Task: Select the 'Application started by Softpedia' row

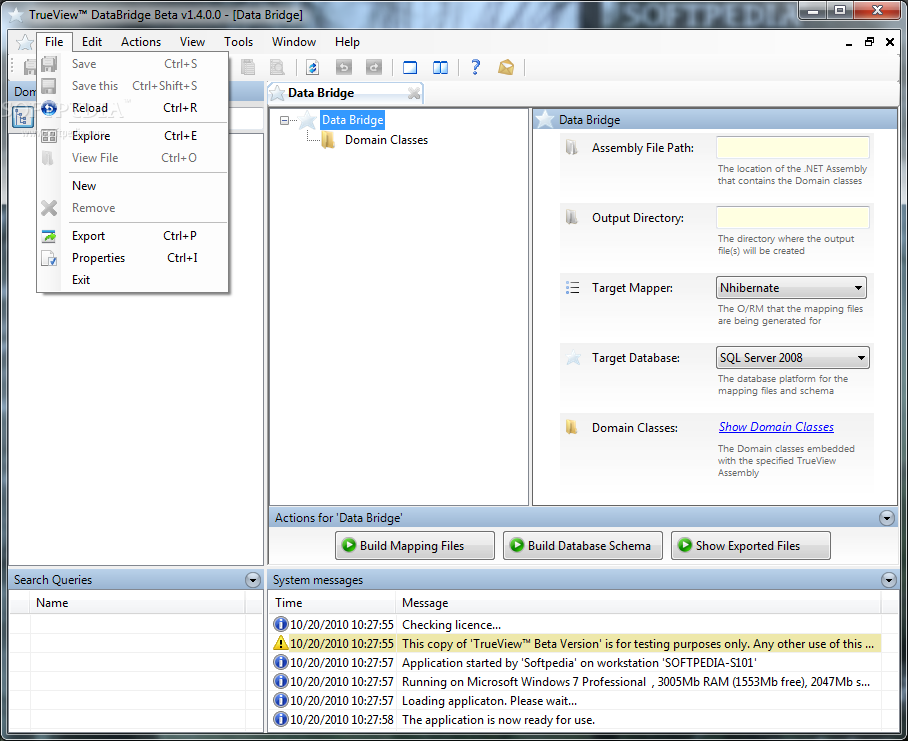Action: [x=576, y=662]
